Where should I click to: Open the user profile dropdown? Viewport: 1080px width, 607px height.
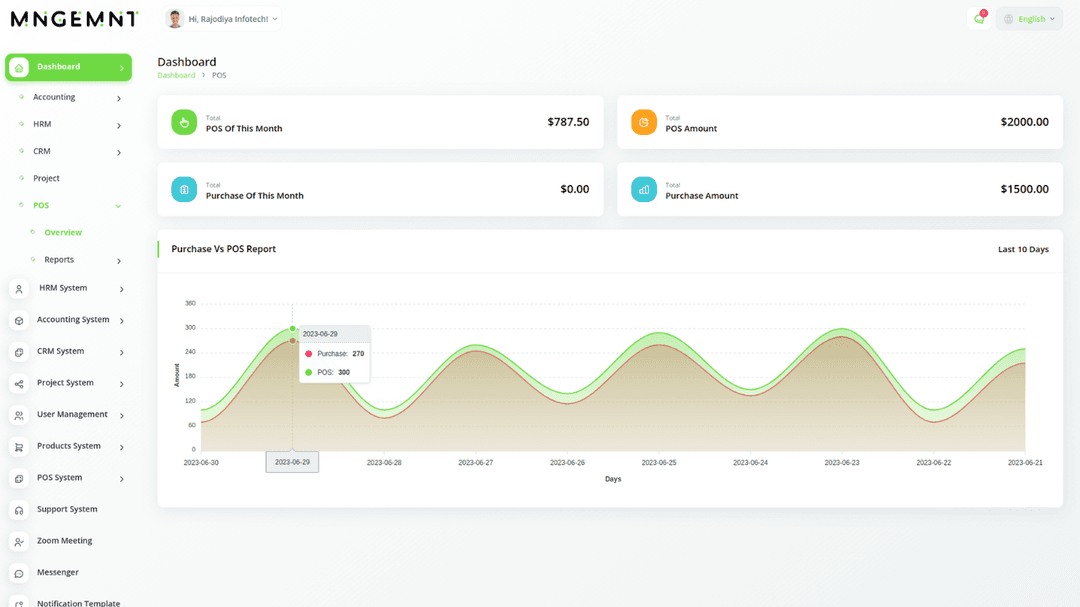222,19
